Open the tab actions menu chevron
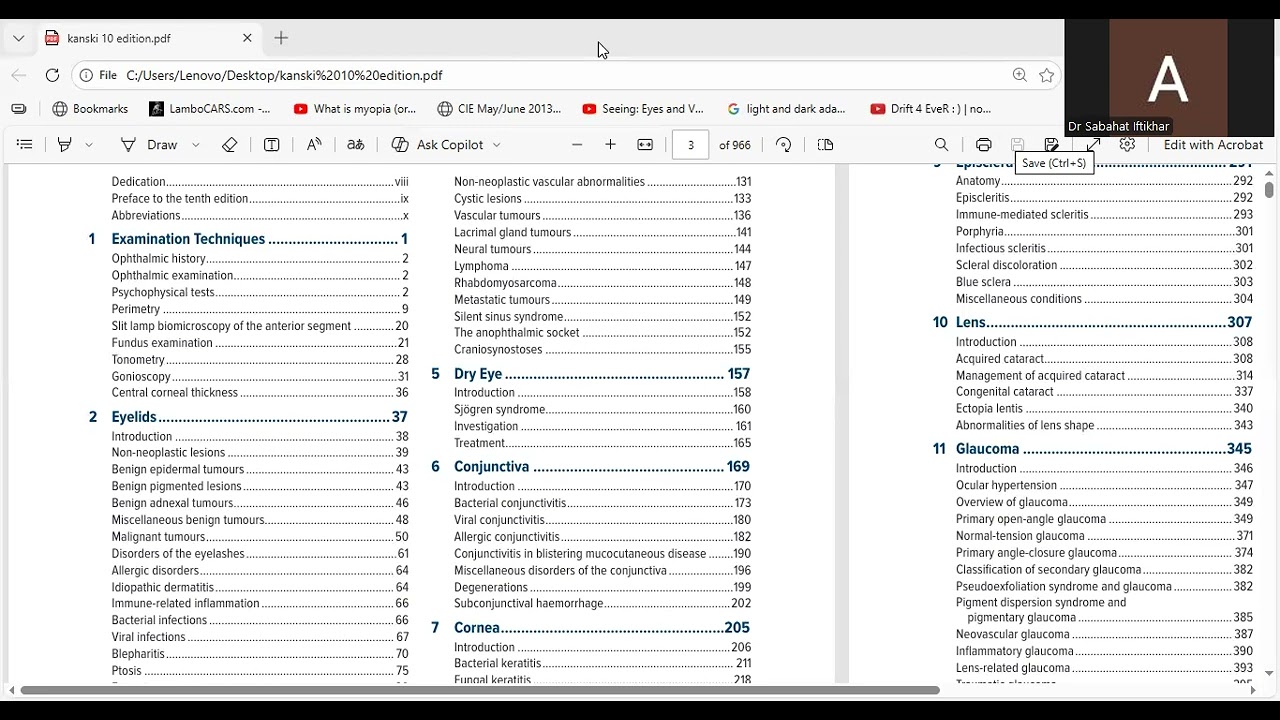 pyautogui.click(x=18, y=38)
